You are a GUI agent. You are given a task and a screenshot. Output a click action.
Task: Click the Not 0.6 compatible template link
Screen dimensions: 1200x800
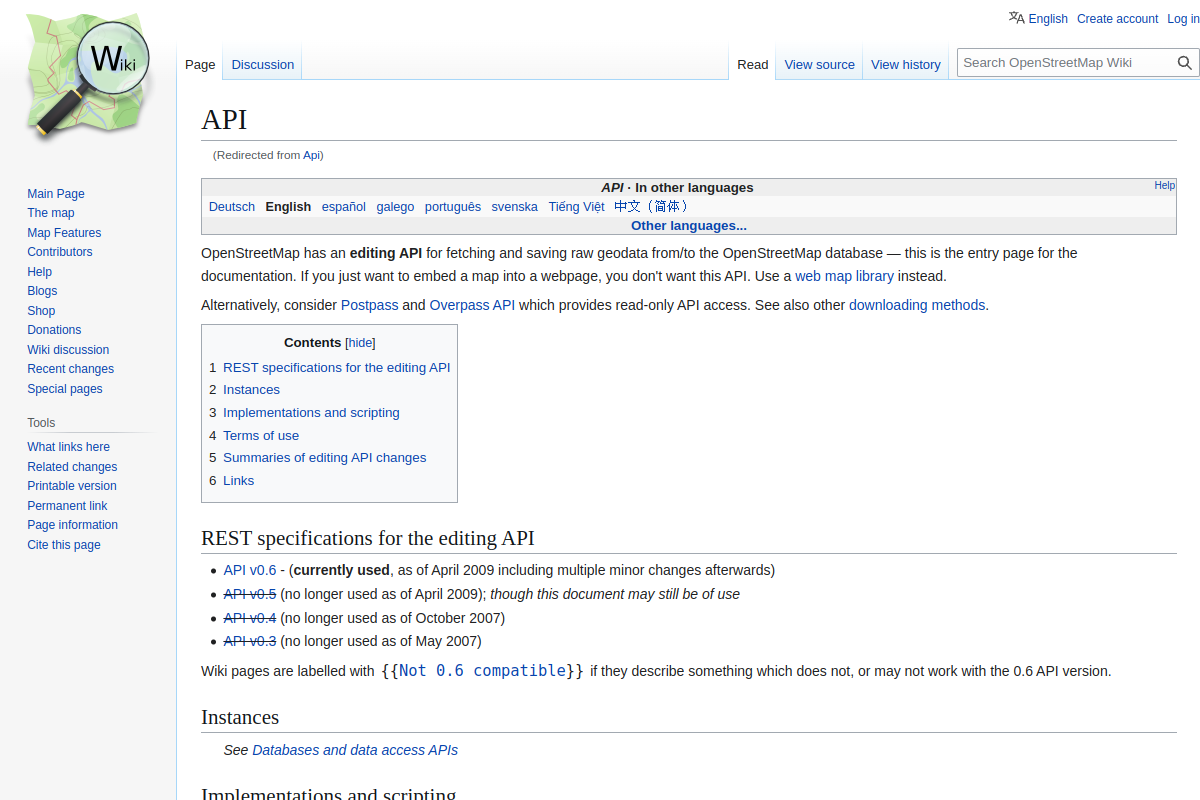point(483,671)
